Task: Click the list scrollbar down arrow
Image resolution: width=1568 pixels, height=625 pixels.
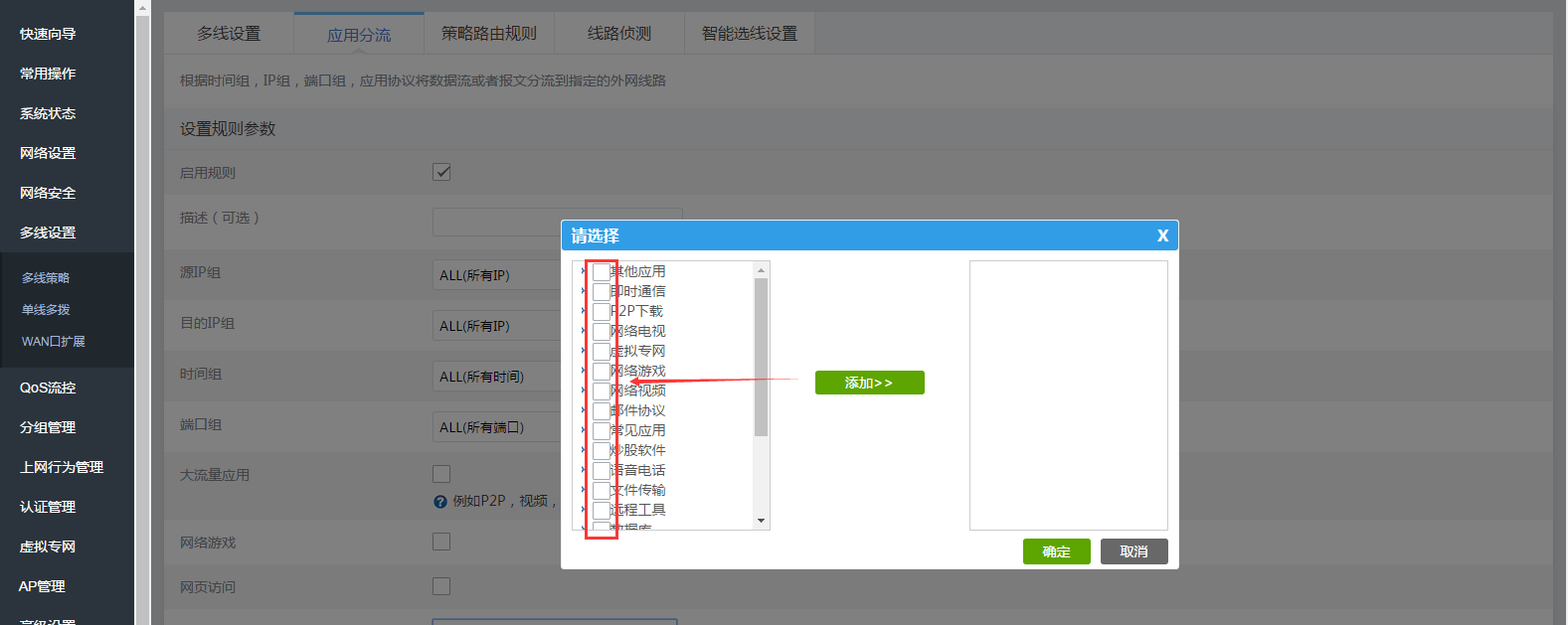Action: pyautogui.click(x=761, y=521)
